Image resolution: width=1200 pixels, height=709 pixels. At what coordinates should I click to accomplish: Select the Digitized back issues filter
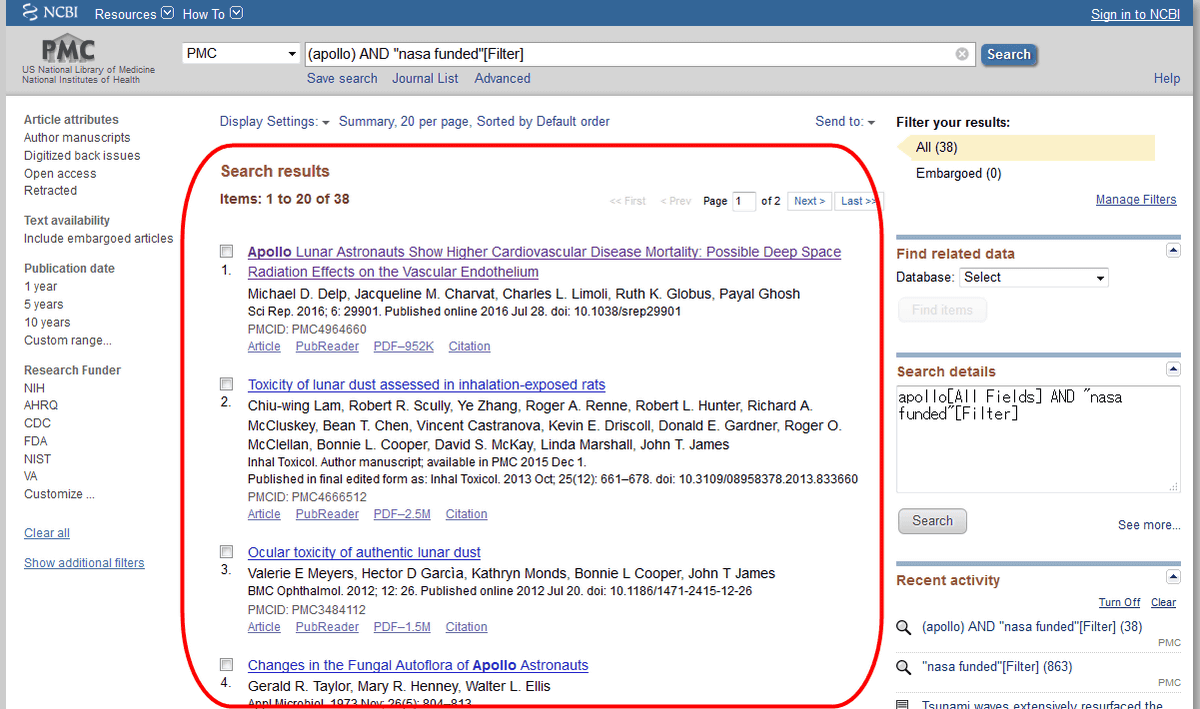[82, 156]
